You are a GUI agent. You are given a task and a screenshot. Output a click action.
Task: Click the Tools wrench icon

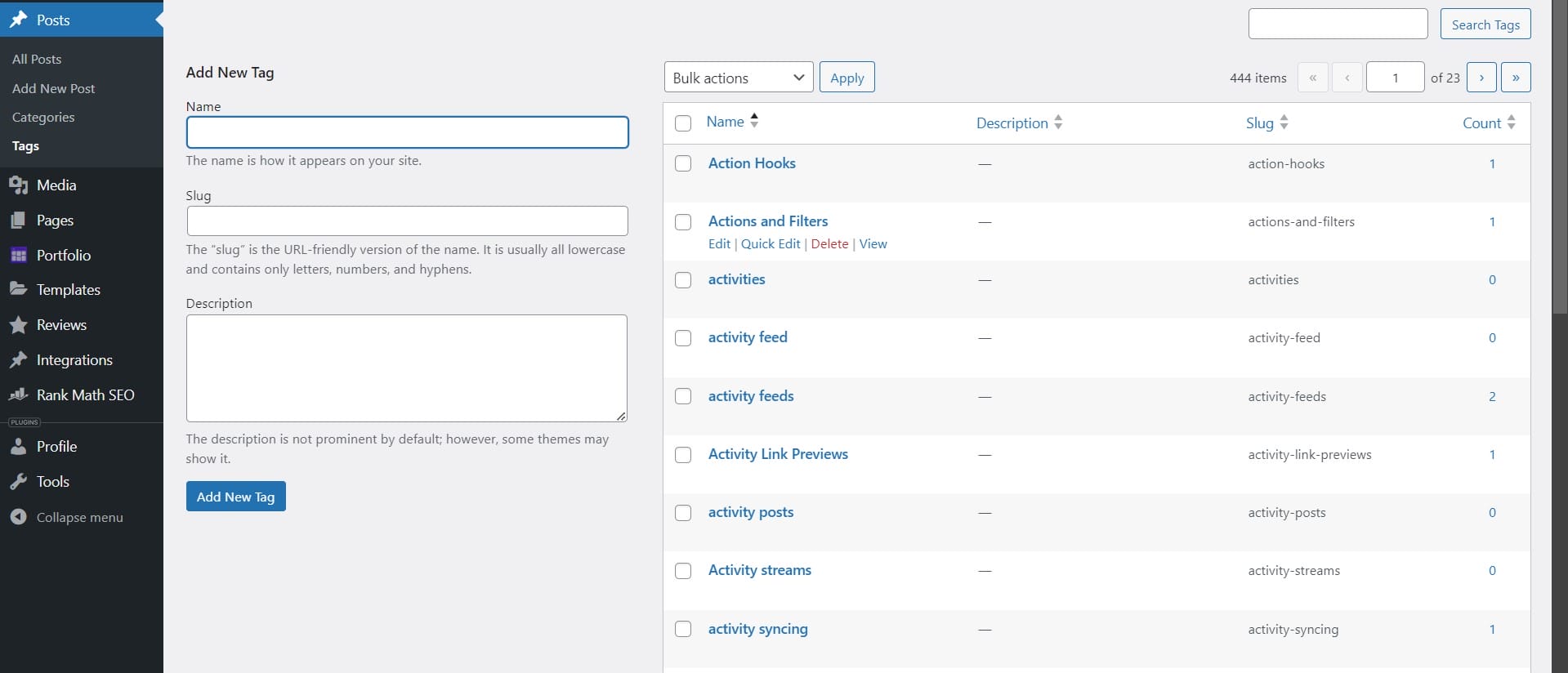click(x=18, y=482)
